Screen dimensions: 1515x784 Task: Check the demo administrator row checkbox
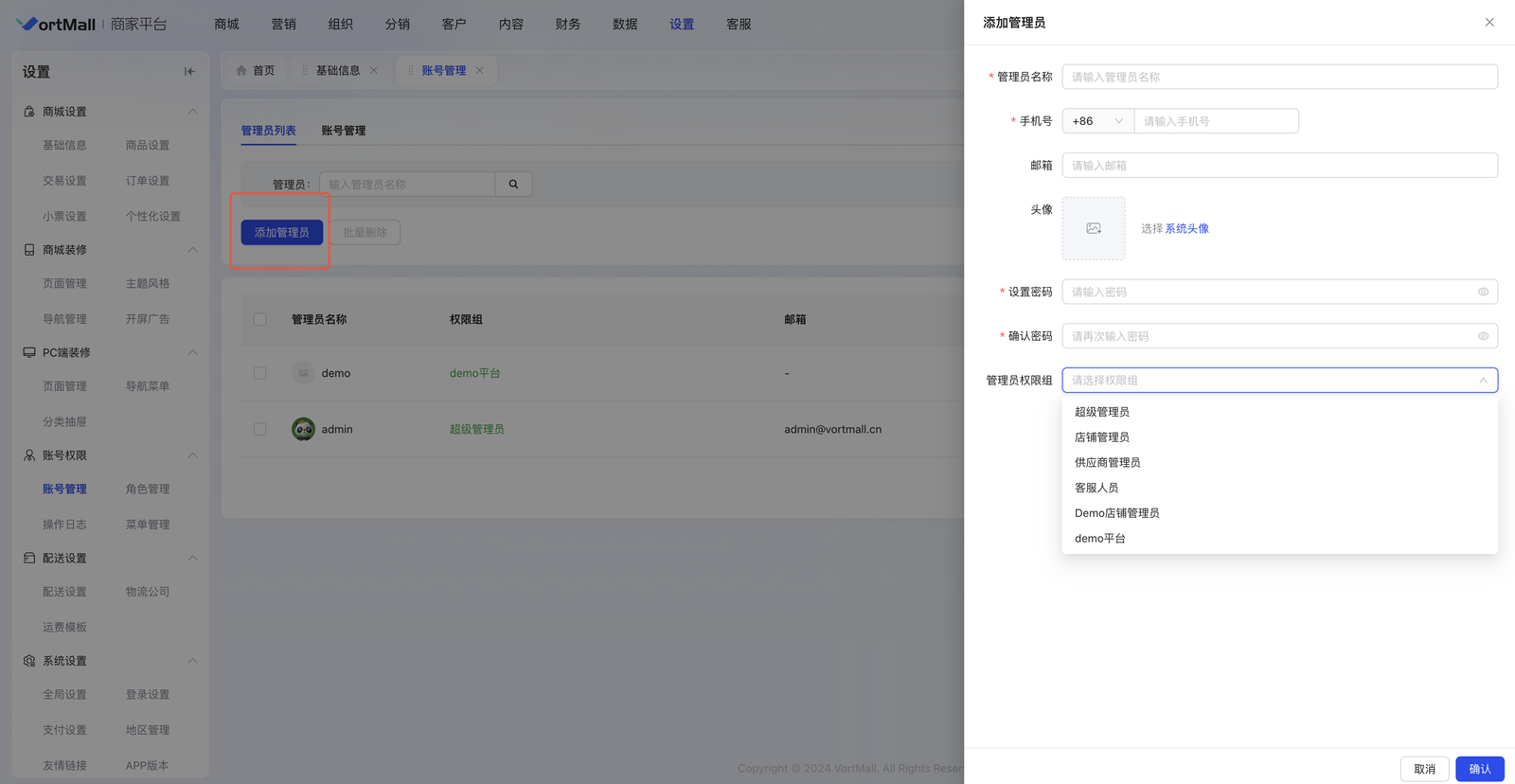click(x=260, y=373)
